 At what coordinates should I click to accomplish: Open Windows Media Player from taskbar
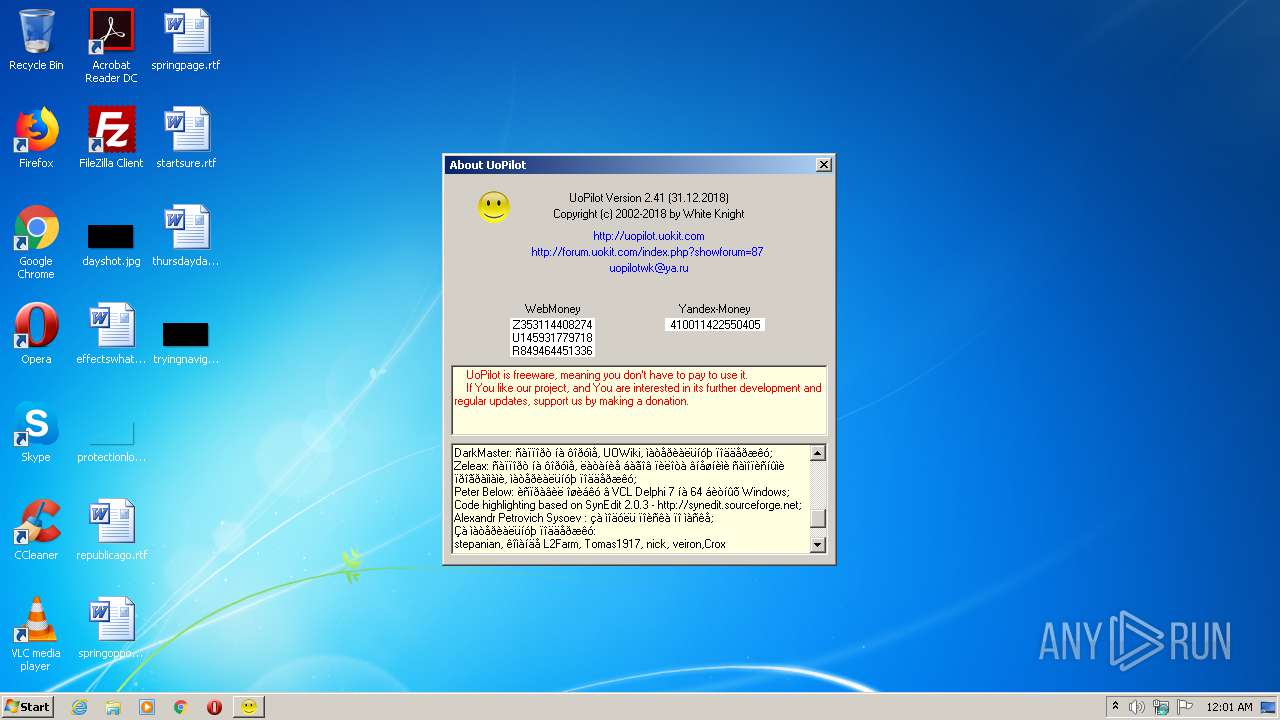point(147,707)
